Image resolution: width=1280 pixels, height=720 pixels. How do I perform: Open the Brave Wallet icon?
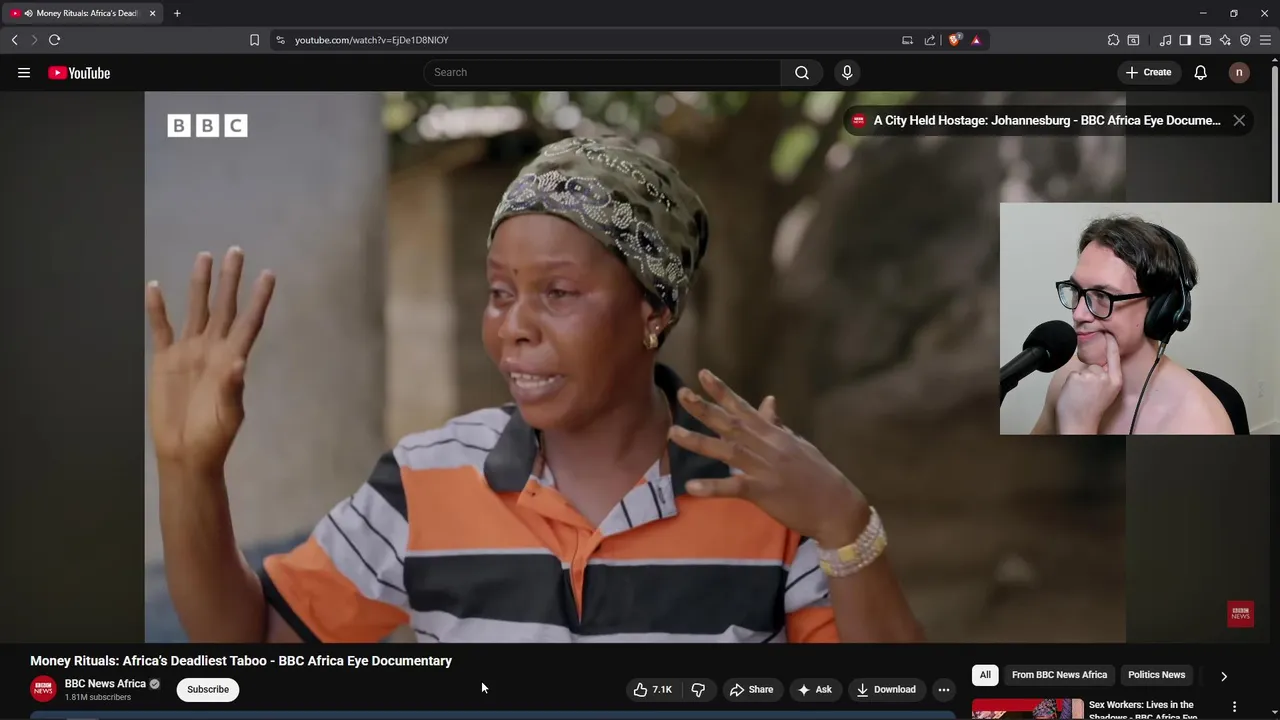pyautogui.click(x=1205, y=40)
